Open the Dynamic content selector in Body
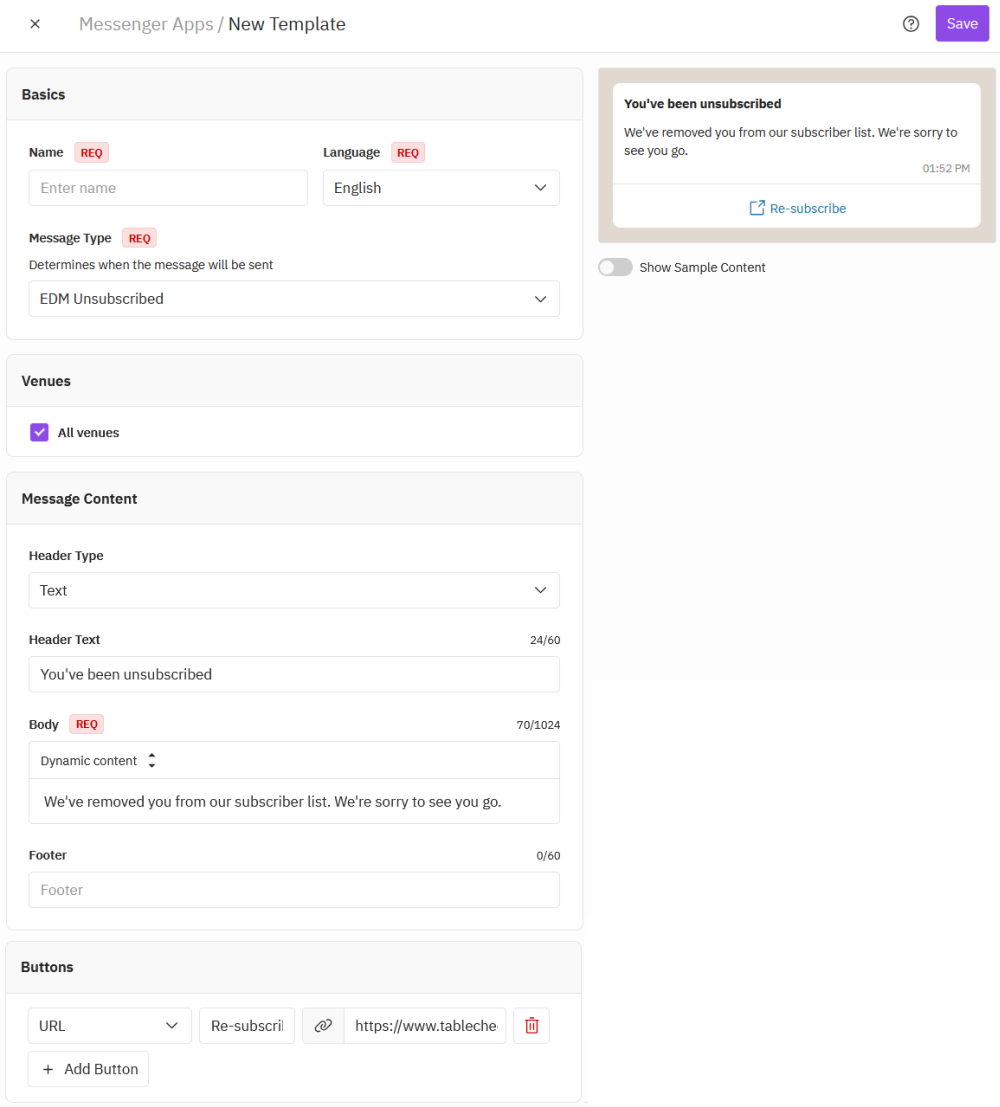The width and height of the screenshot is (1000, 1107). pyautogui.click(x=98, y=760)
